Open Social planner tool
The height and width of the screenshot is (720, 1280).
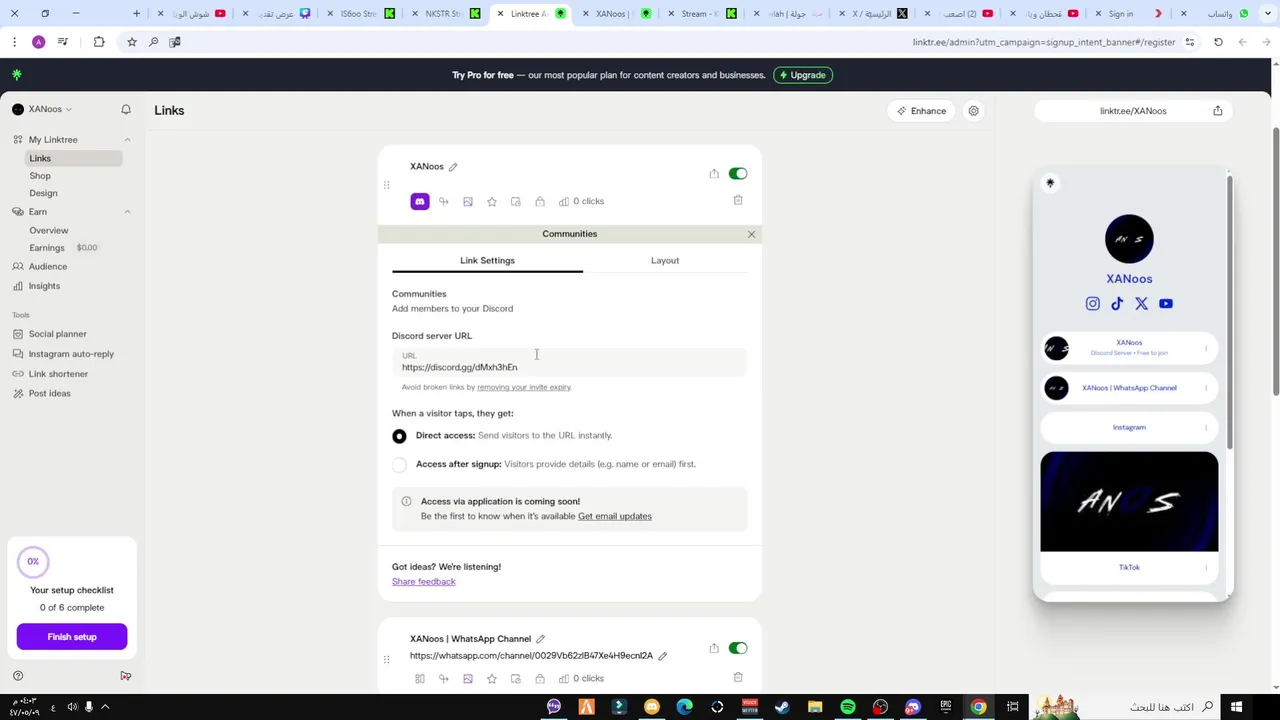click(x=57, y=334)
